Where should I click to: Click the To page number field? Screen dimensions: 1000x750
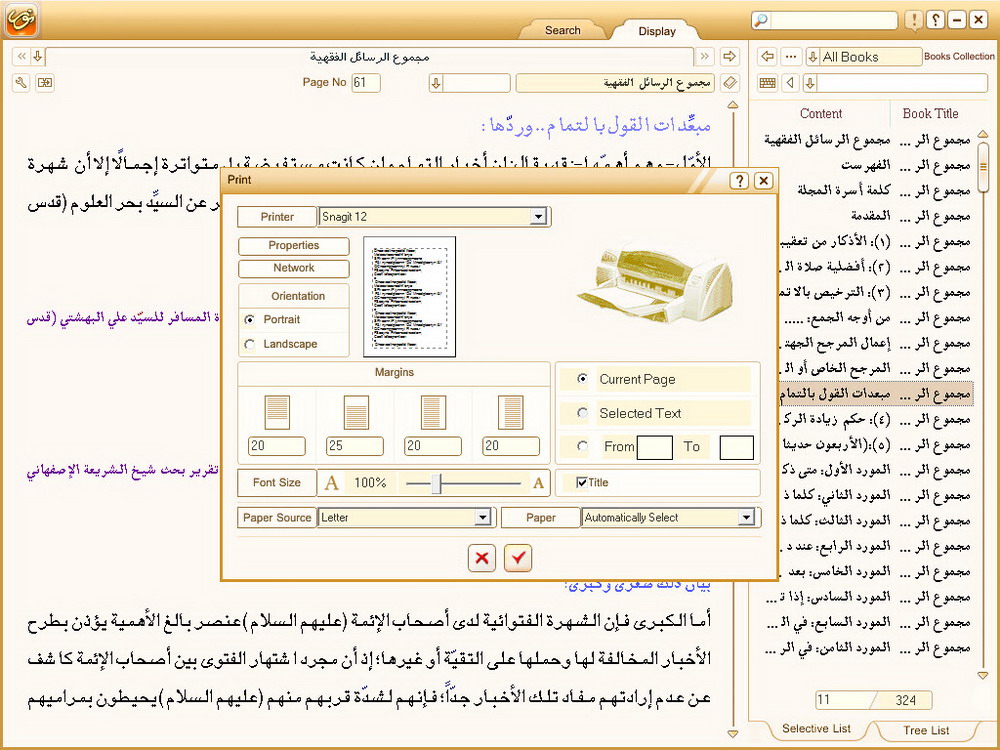click(x=737, y=447)
